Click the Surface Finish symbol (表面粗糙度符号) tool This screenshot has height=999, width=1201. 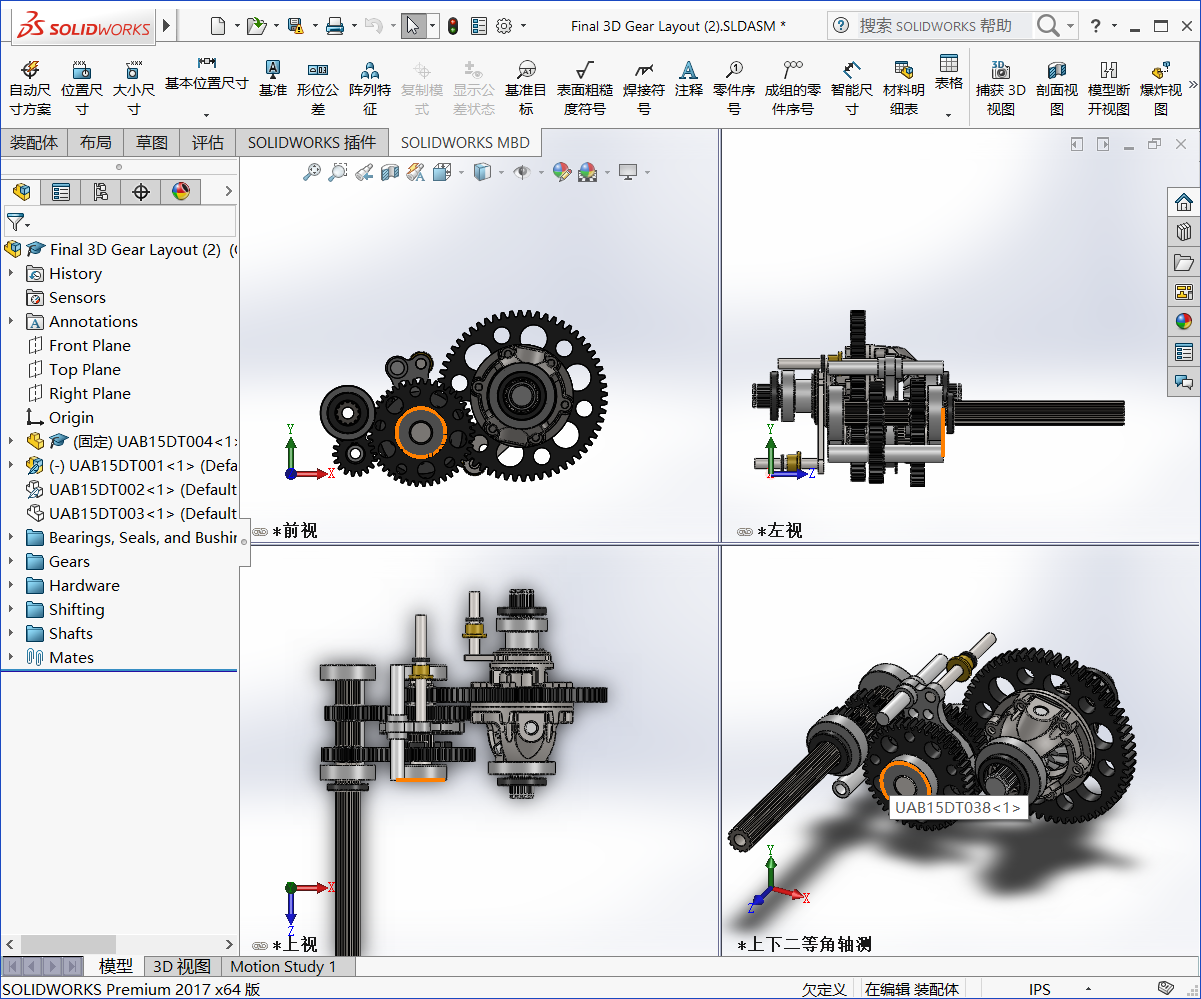(x=585, y=87)
